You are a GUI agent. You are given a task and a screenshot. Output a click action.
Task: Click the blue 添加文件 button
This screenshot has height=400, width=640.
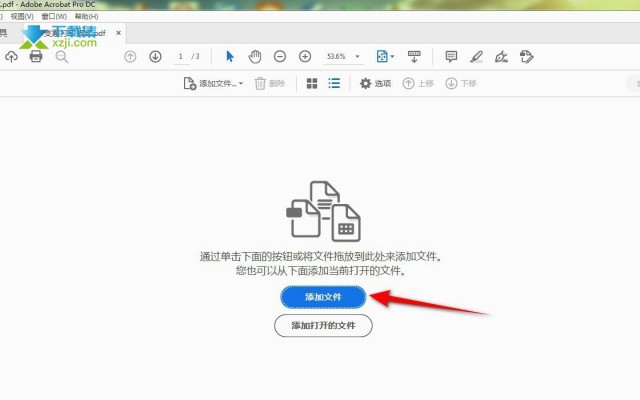(323, 297)
